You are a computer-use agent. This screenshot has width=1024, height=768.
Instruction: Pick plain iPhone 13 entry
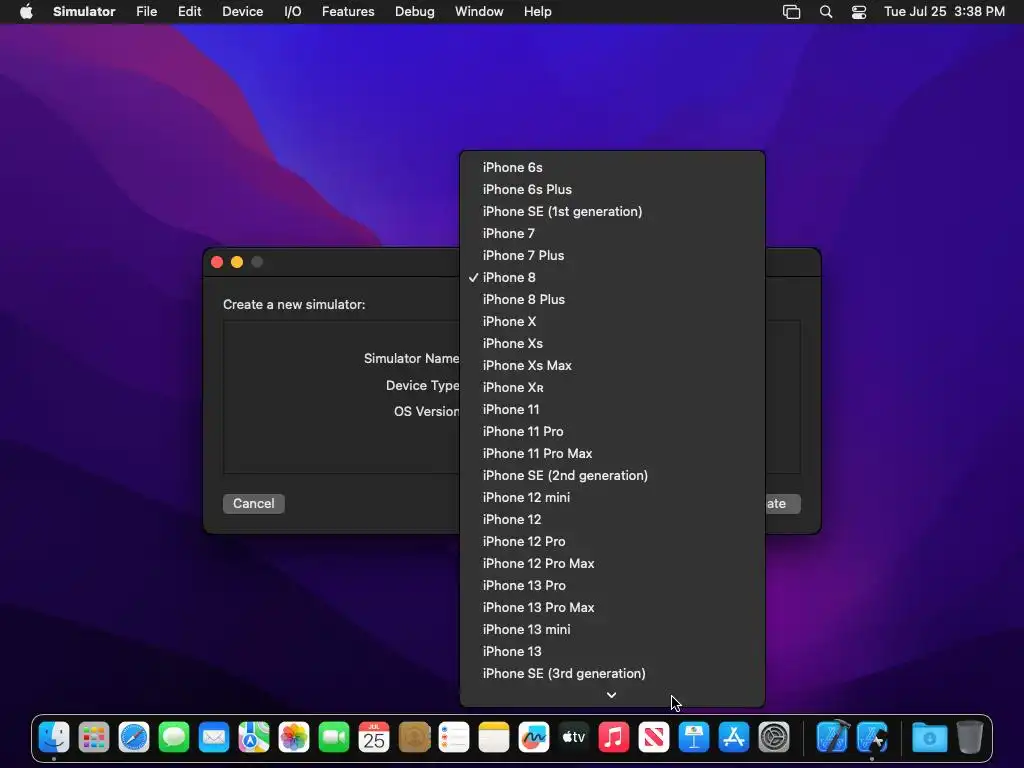[612, 651]
